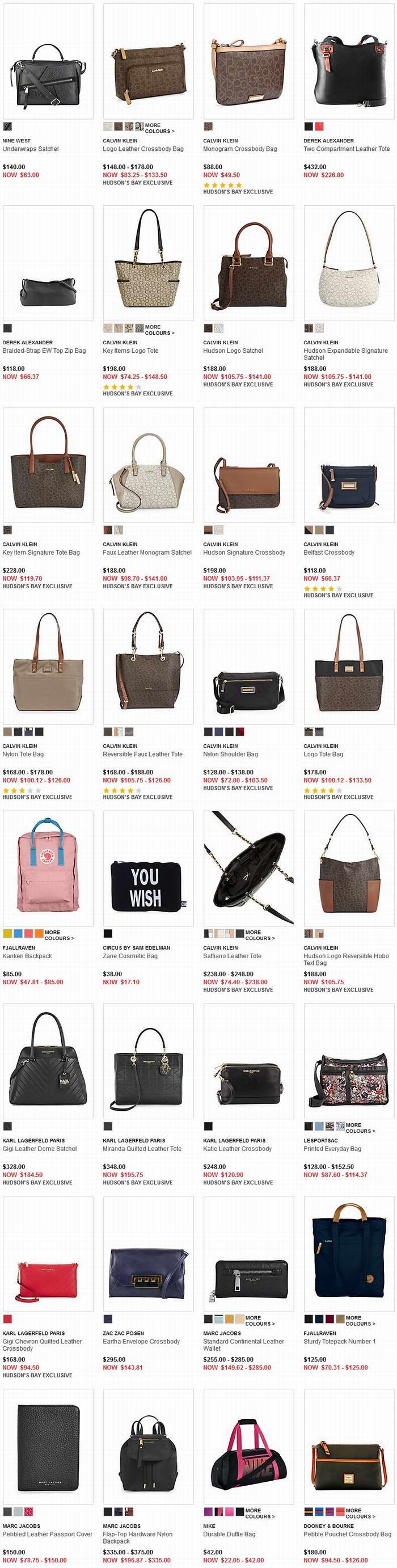Select red swatch for Gigi Chevron Quilted Crossbody

click(7, 1319)
